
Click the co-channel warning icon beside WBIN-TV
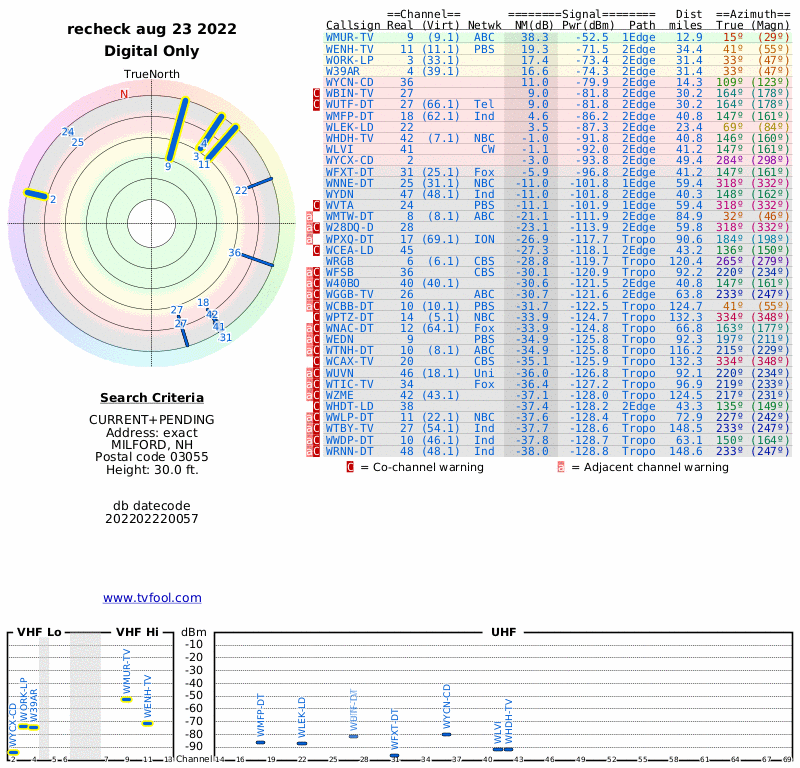coord(317,93)
